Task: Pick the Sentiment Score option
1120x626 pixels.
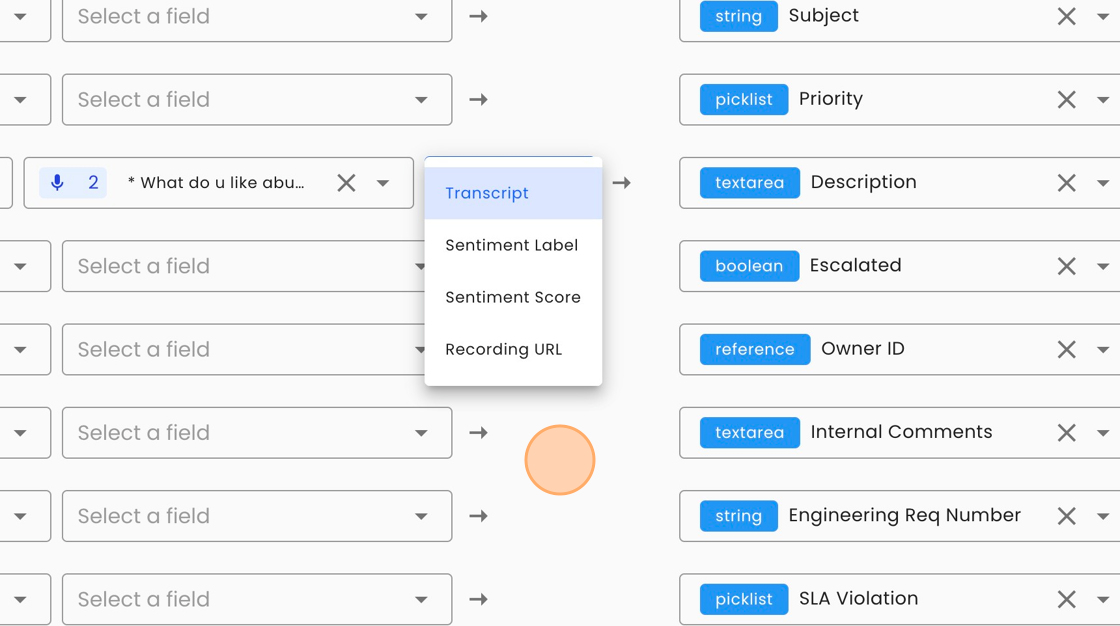Action: point(513,297)
